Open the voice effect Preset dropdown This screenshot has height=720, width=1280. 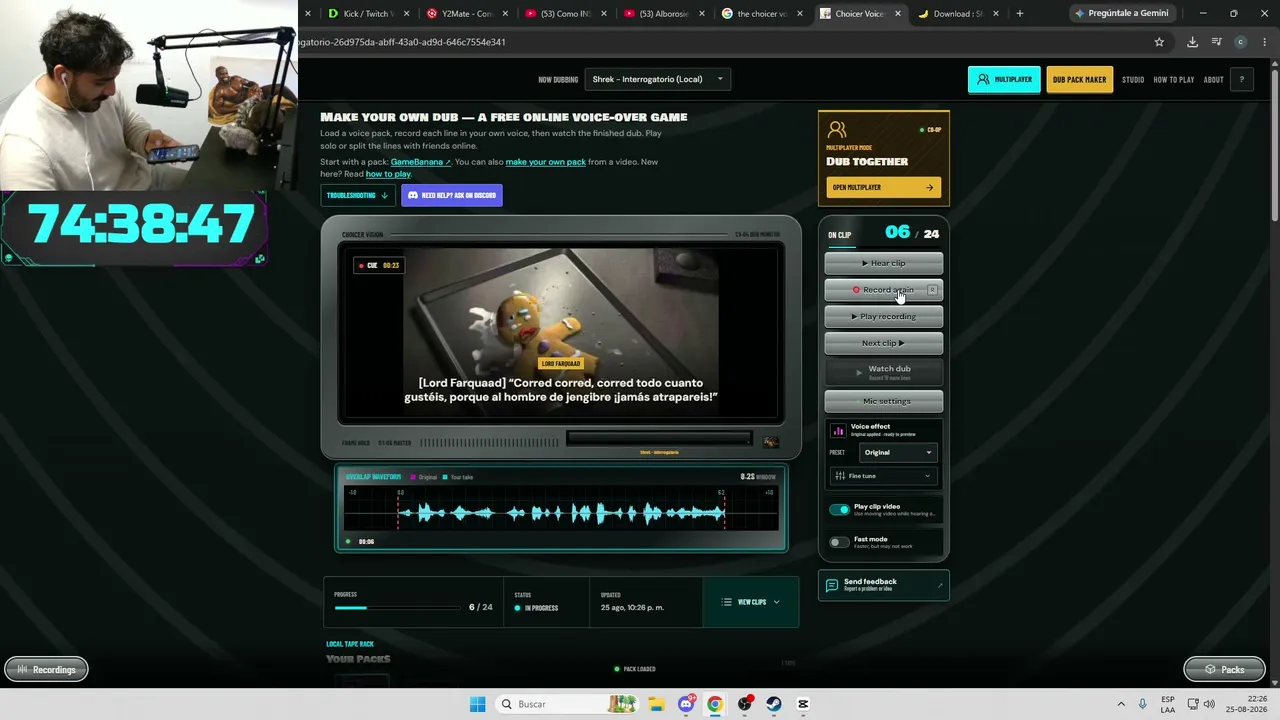point(897,452)
